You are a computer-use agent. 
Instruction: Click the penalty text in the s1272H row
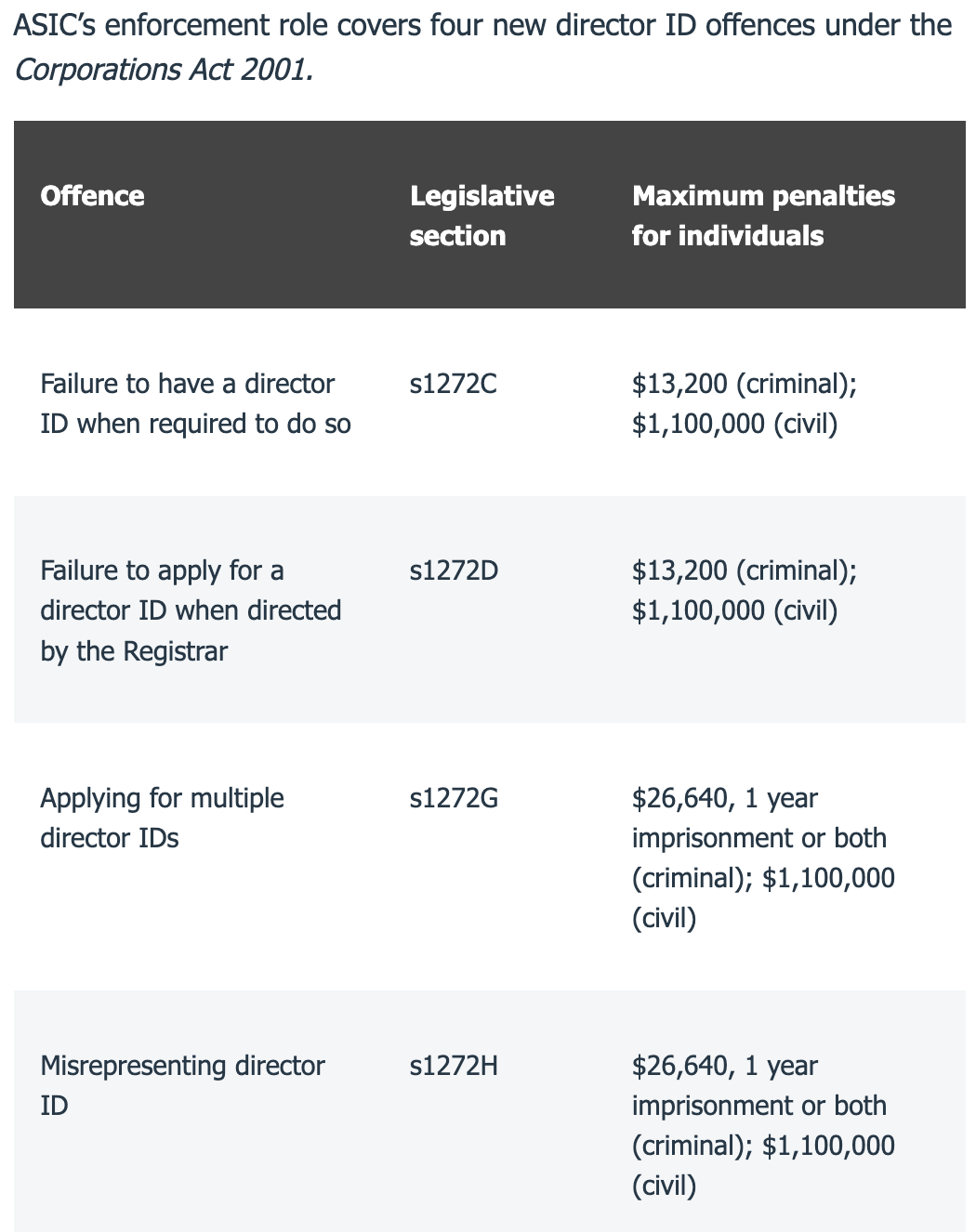pyautogui.click(x=762, y=1124)
